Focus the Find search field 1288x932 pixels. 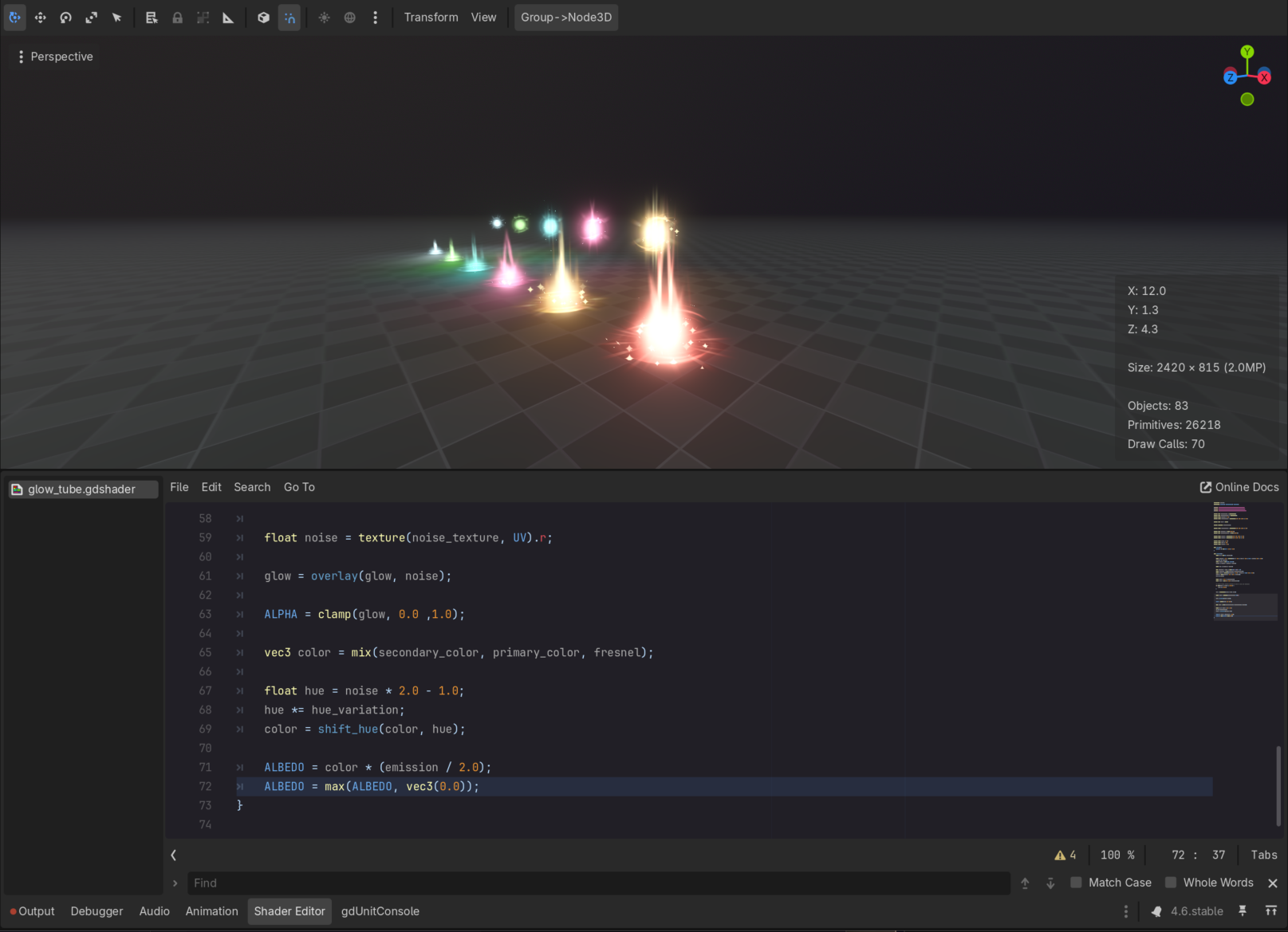[x=598, y=883]
